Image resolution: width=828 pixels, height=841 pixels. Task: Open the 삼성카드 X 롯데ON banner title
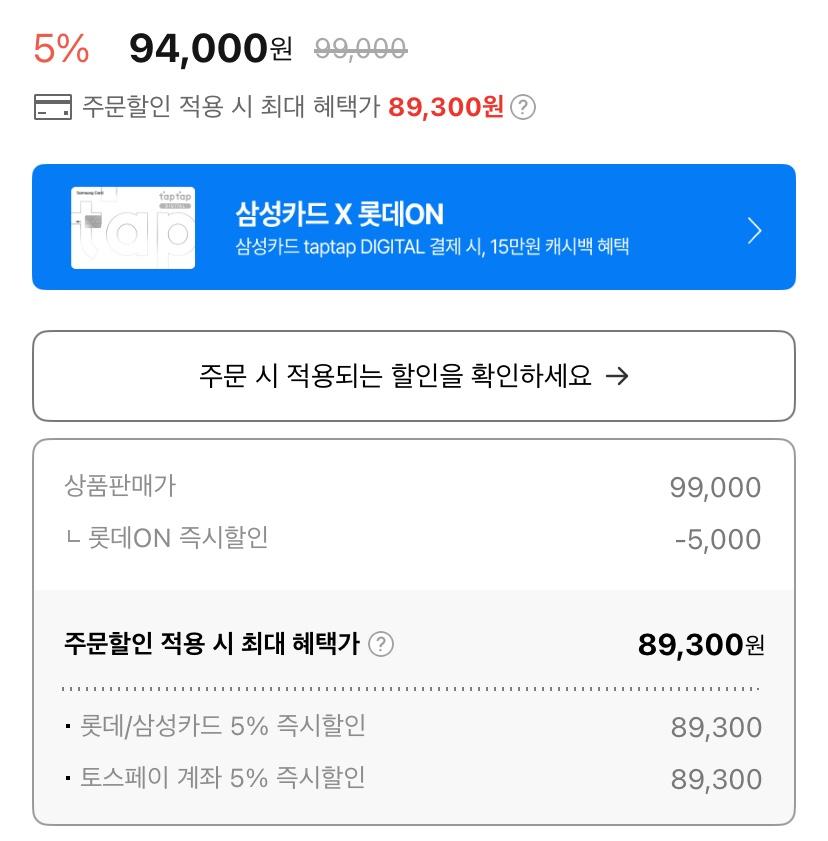pos(340,213)
